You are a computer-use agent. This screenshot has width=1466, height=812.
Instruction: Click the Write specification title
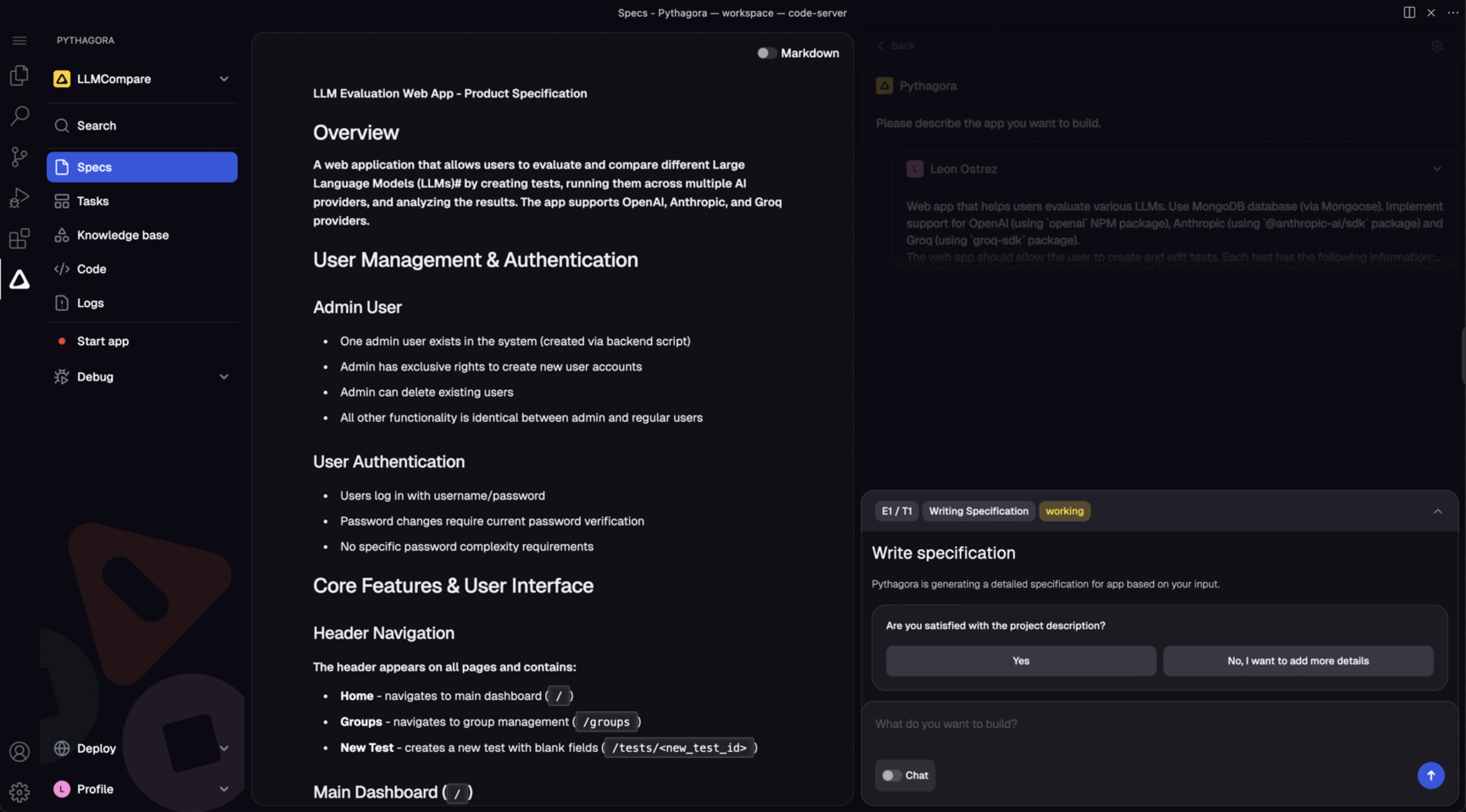pyautogui.click(x=944, y=553)
